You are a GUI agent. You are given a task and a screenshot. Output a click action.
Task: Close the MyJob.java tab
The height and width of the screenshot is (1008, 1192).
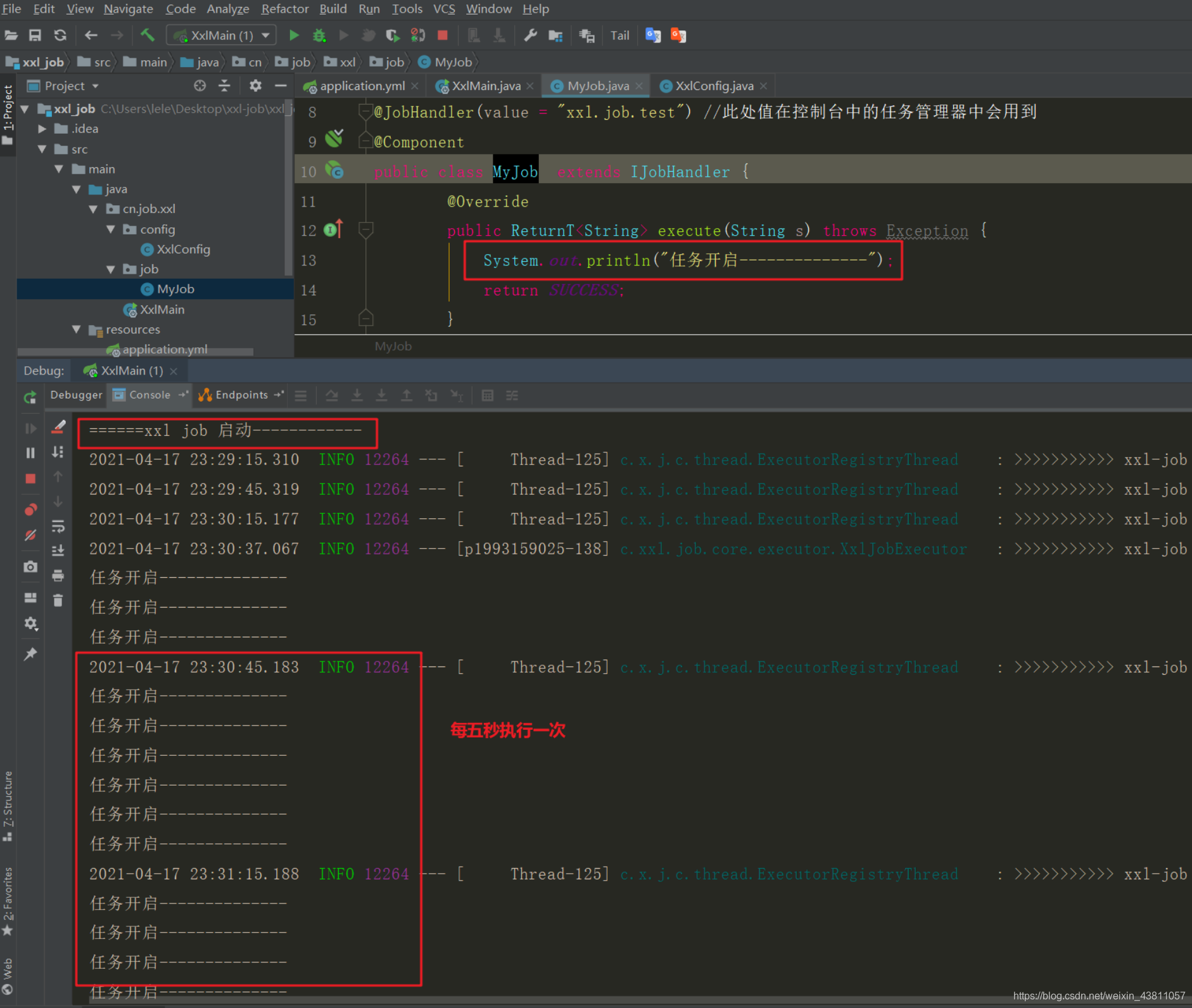point(639,86)
